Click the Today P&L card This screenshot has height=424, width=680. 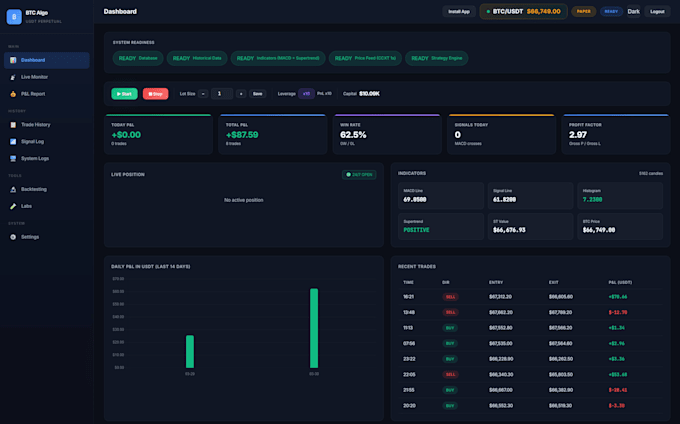[x=158, y=134]
